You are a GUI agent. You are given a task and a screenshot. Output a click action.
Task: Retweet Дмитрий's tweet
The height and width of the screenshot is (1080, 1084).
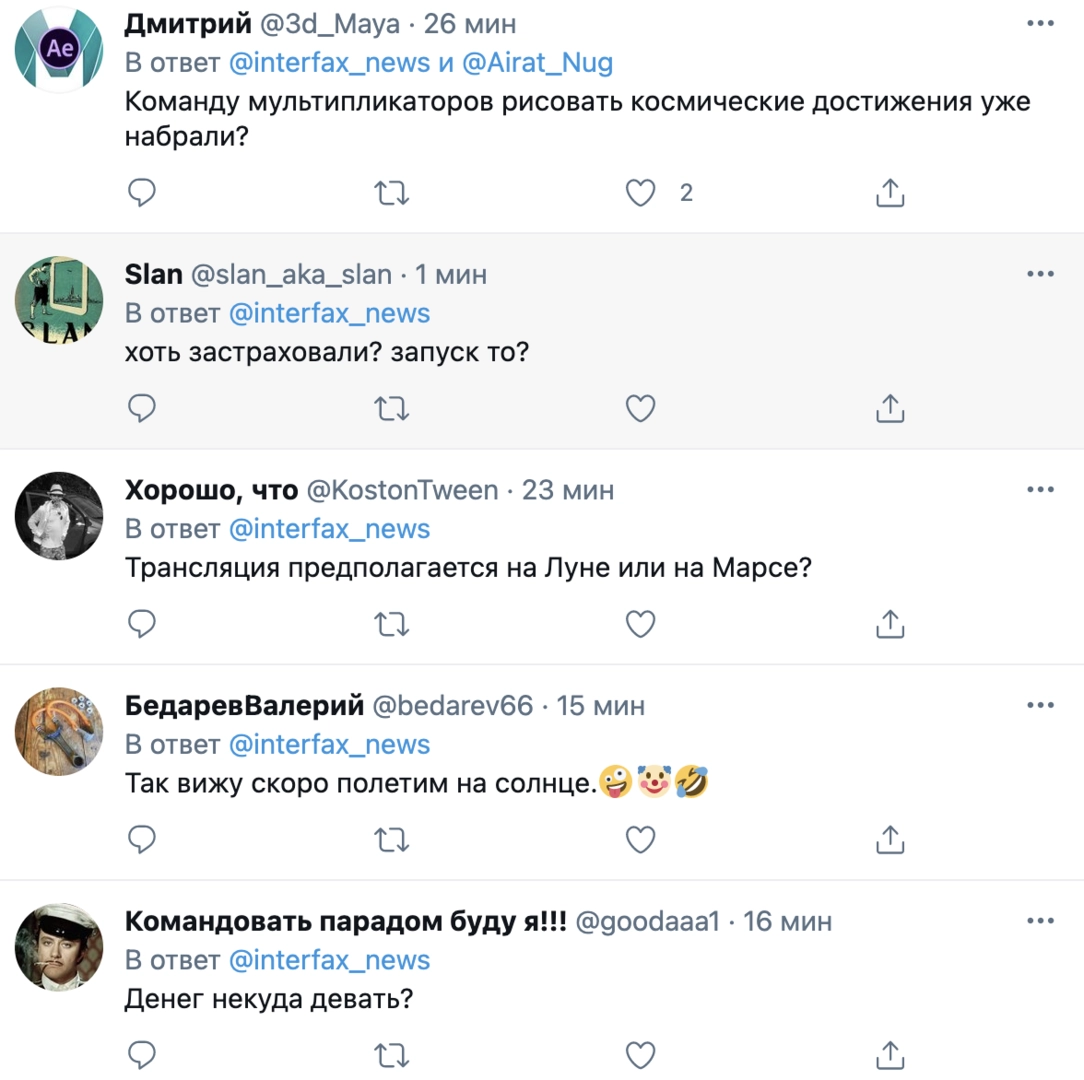391,193
